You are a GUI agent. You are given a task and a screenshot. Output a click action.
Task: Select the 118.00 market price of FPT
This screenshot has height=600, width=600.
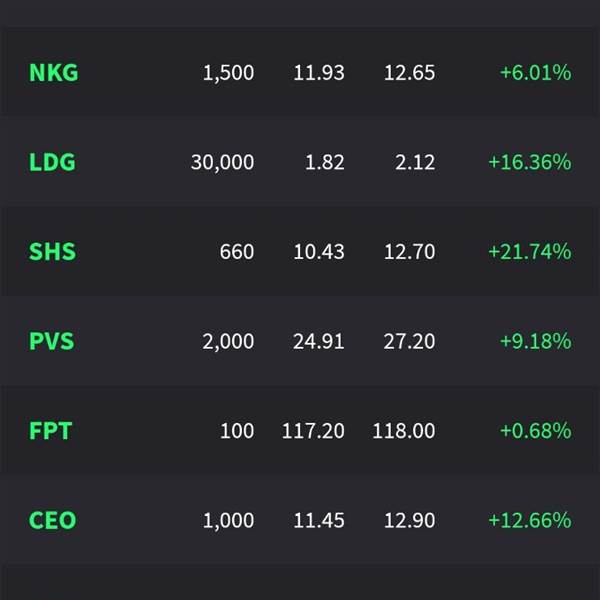pos(404,430)
